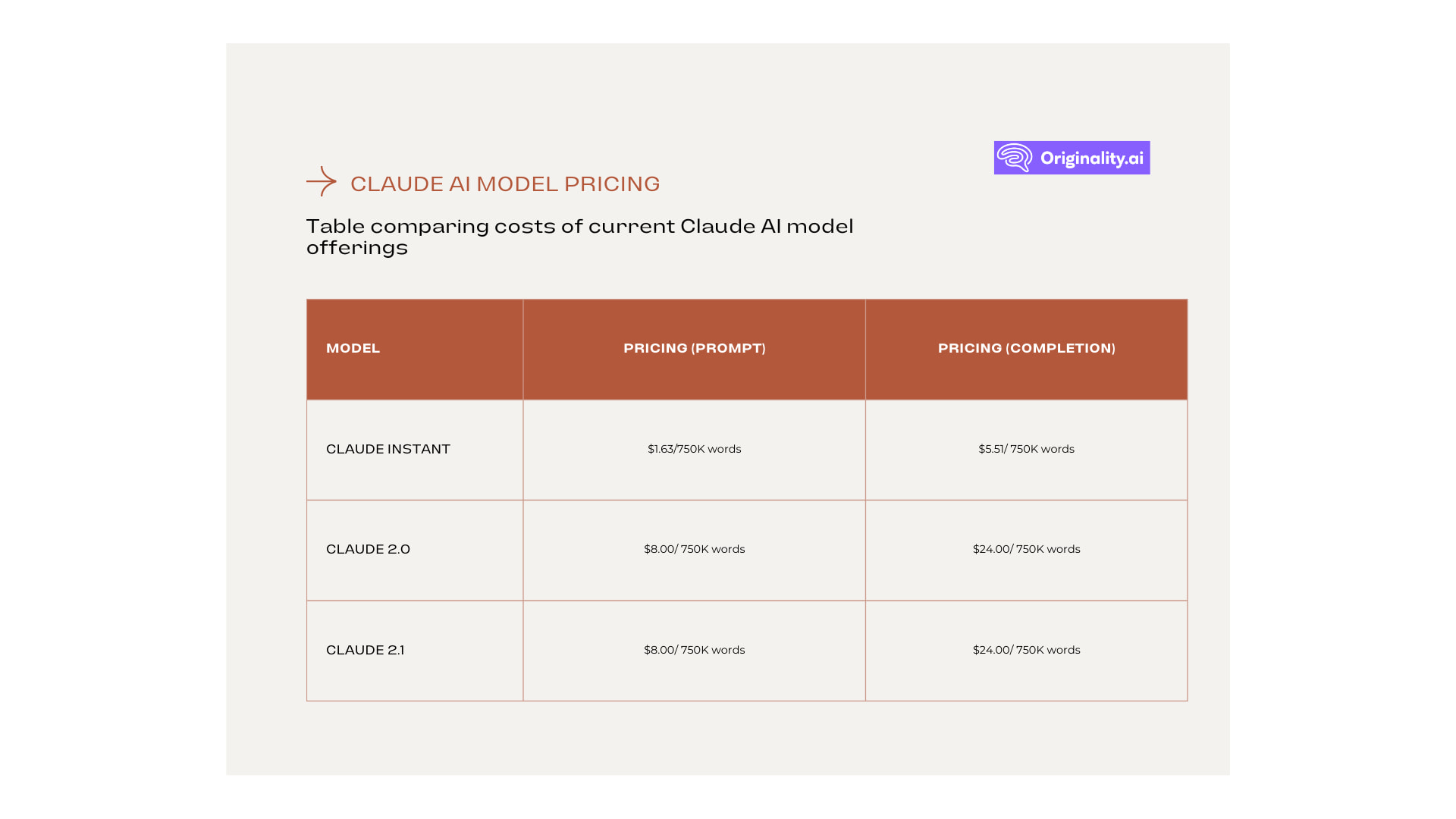Click the PRICING (COMPLETION) header cell
The height and width of the screenshot is (819, 1456).
[1027, 348]
